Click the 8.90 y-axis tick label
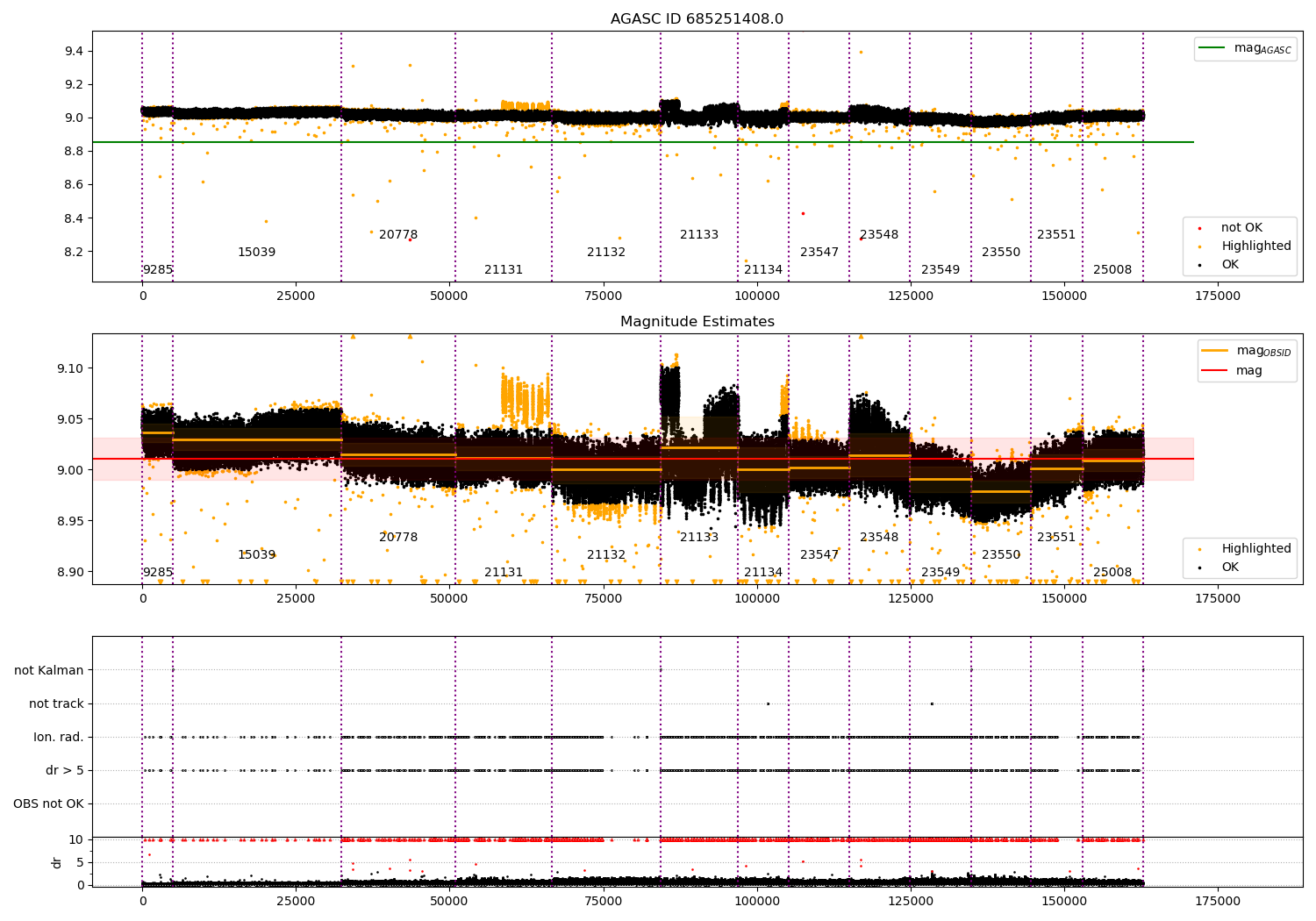The height and width of the screenshot is (921, 1316). (70, 572)
